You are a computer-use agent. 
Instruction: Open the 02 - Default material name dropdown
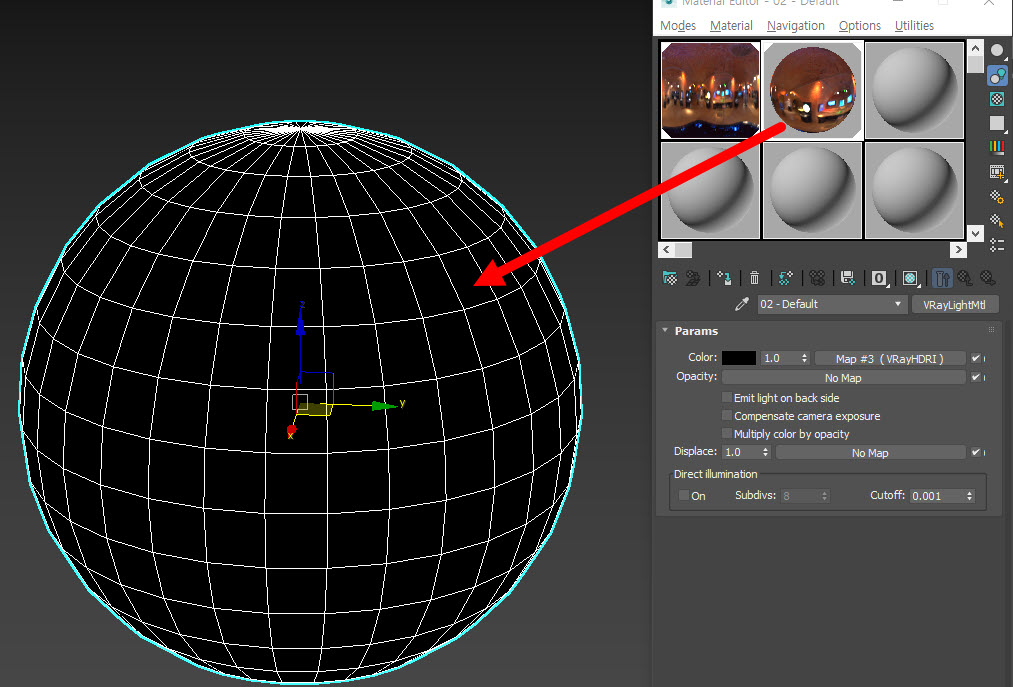click(830, 304)
